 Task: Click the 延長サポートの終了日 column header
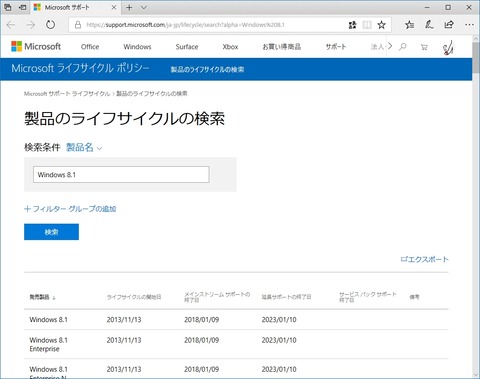286,297
